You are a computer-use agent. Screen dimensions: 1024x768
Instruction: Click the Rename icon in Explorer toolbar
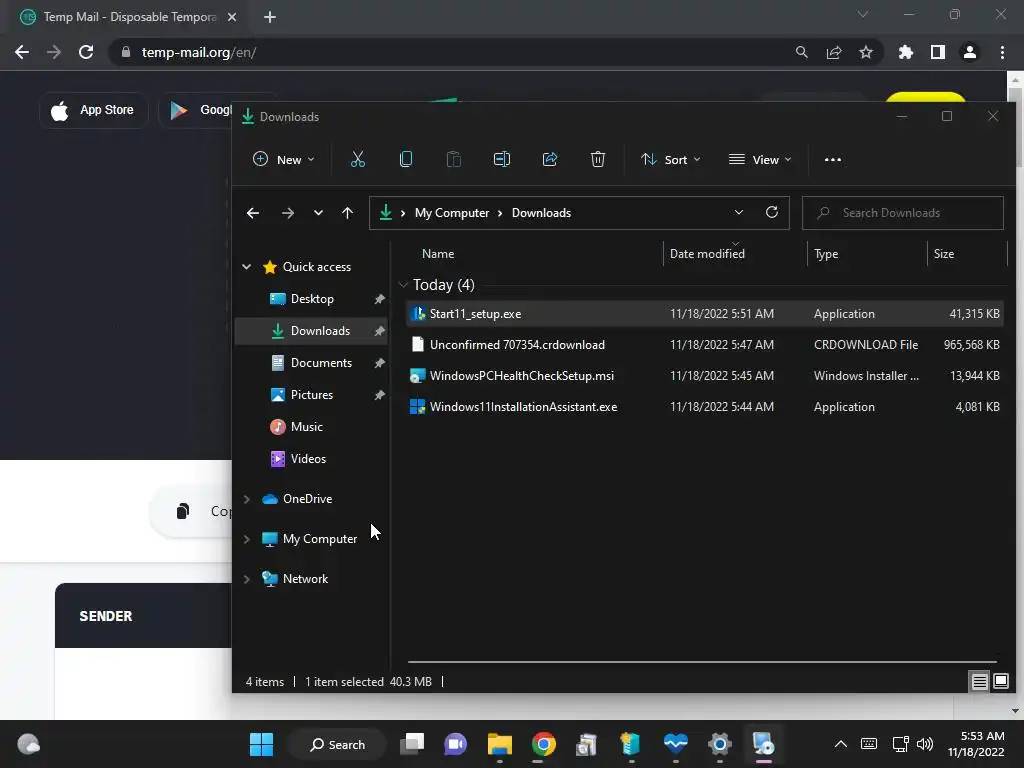tap(502, 159)
